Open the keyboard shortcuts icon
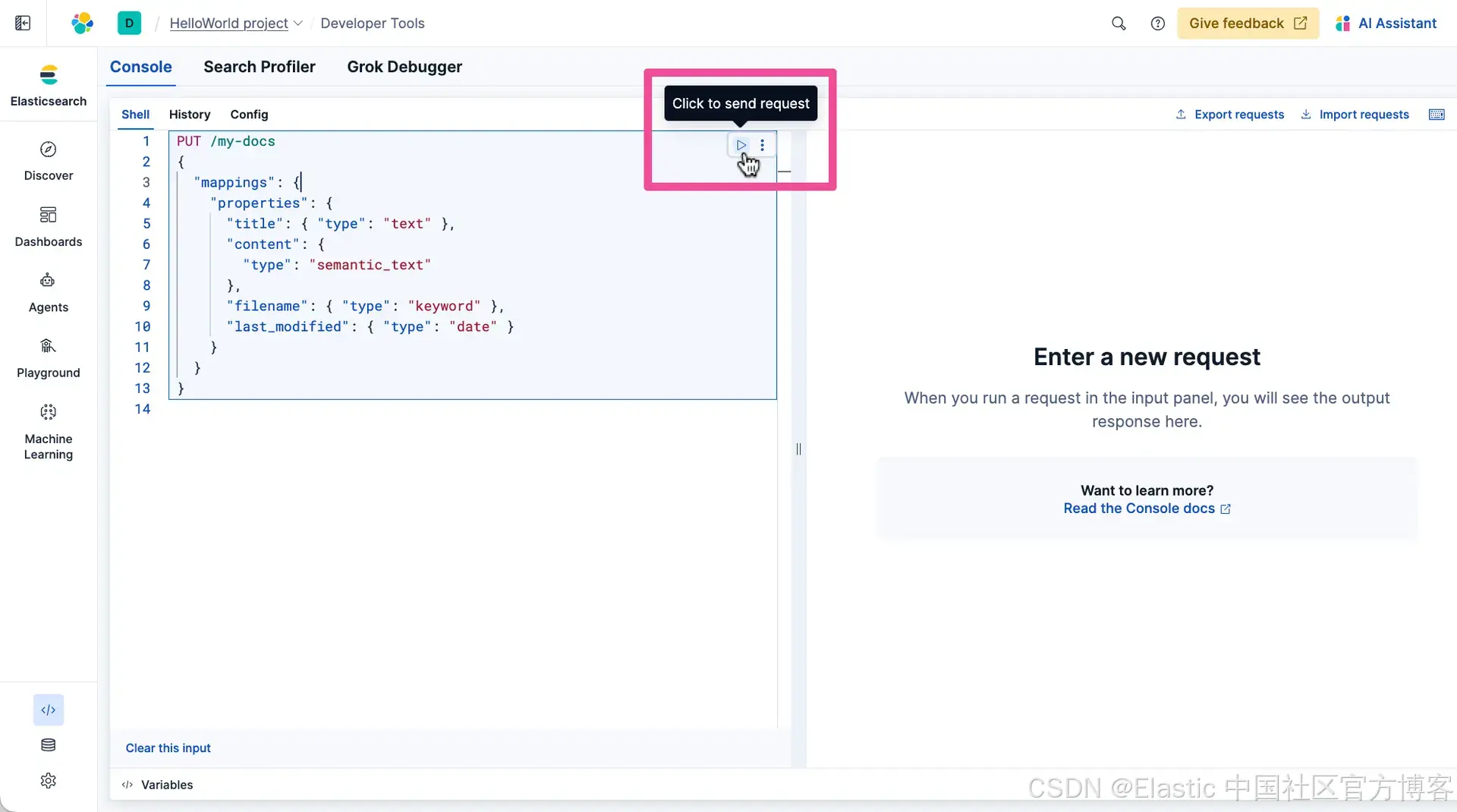 [1437, 115]
